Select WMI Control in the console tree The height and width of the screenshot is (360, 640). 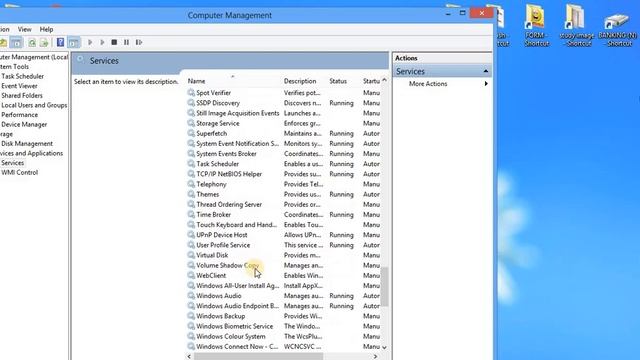click(x=20, y=172)
